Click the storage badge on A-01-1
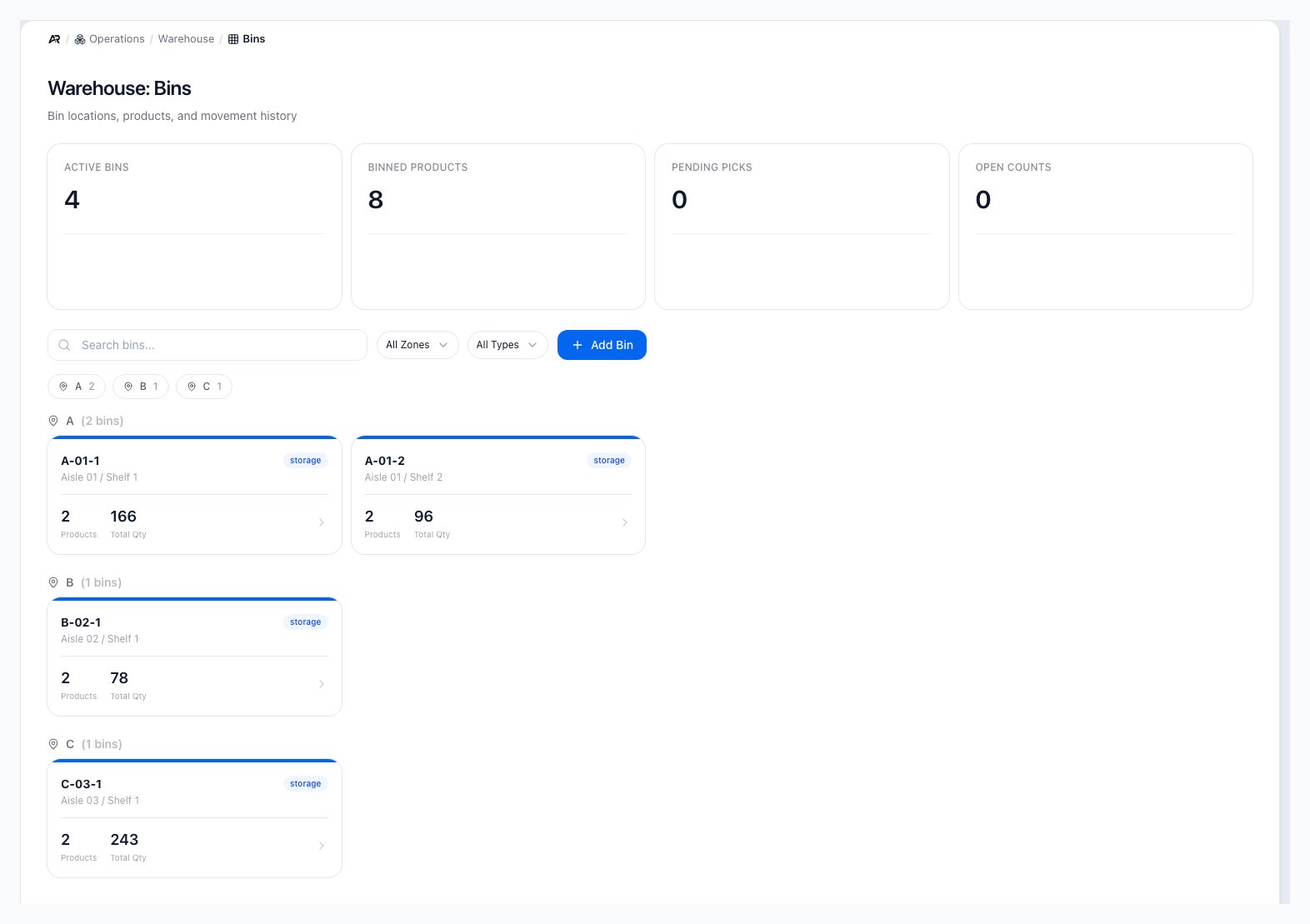This screenshot has width=1310, height=924. coord(305,461)
